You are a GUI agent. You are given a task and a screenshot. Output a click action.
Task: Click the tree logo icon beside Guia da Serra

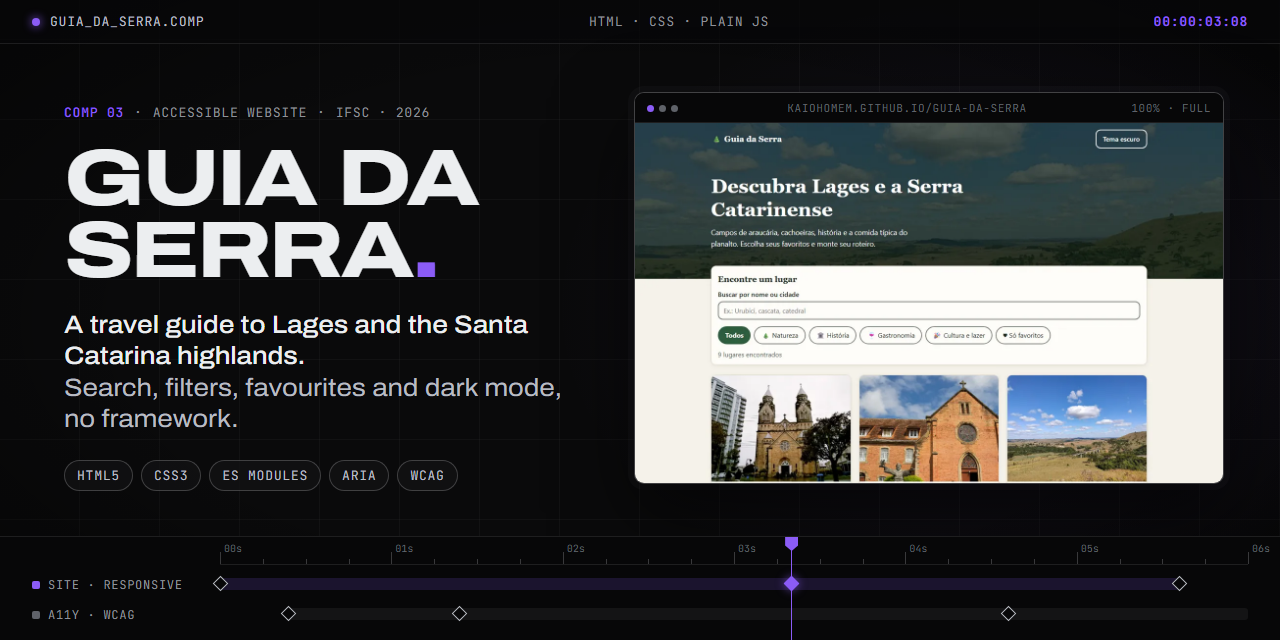pos(716,139)
